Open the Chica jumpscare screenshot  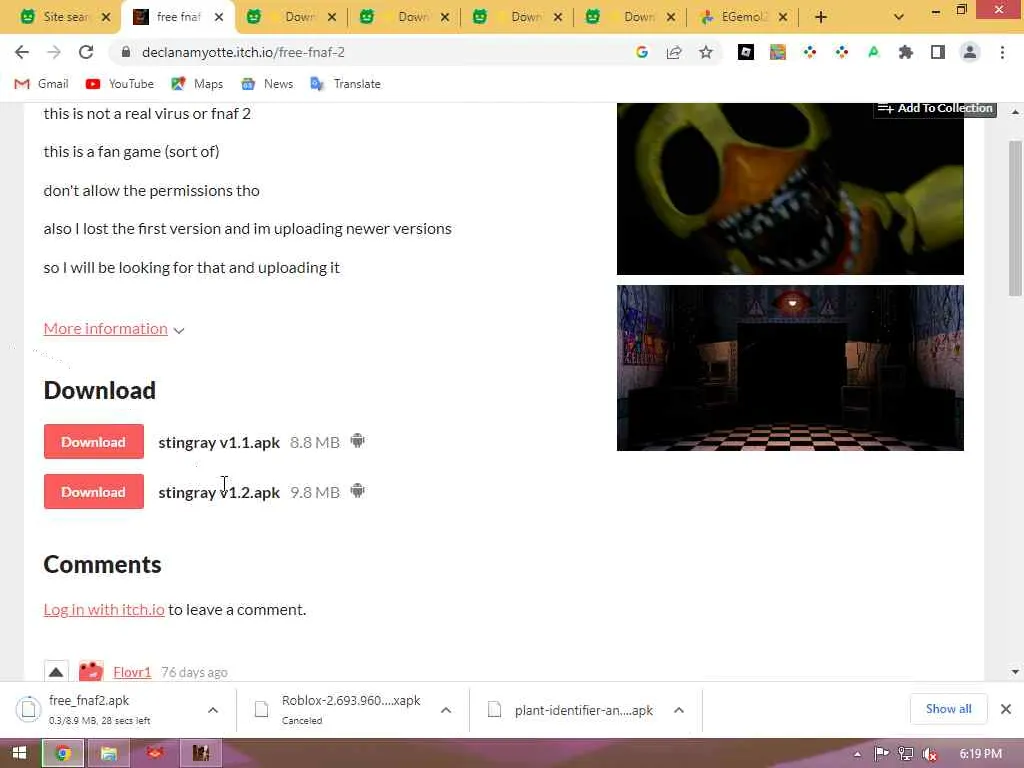790,189
